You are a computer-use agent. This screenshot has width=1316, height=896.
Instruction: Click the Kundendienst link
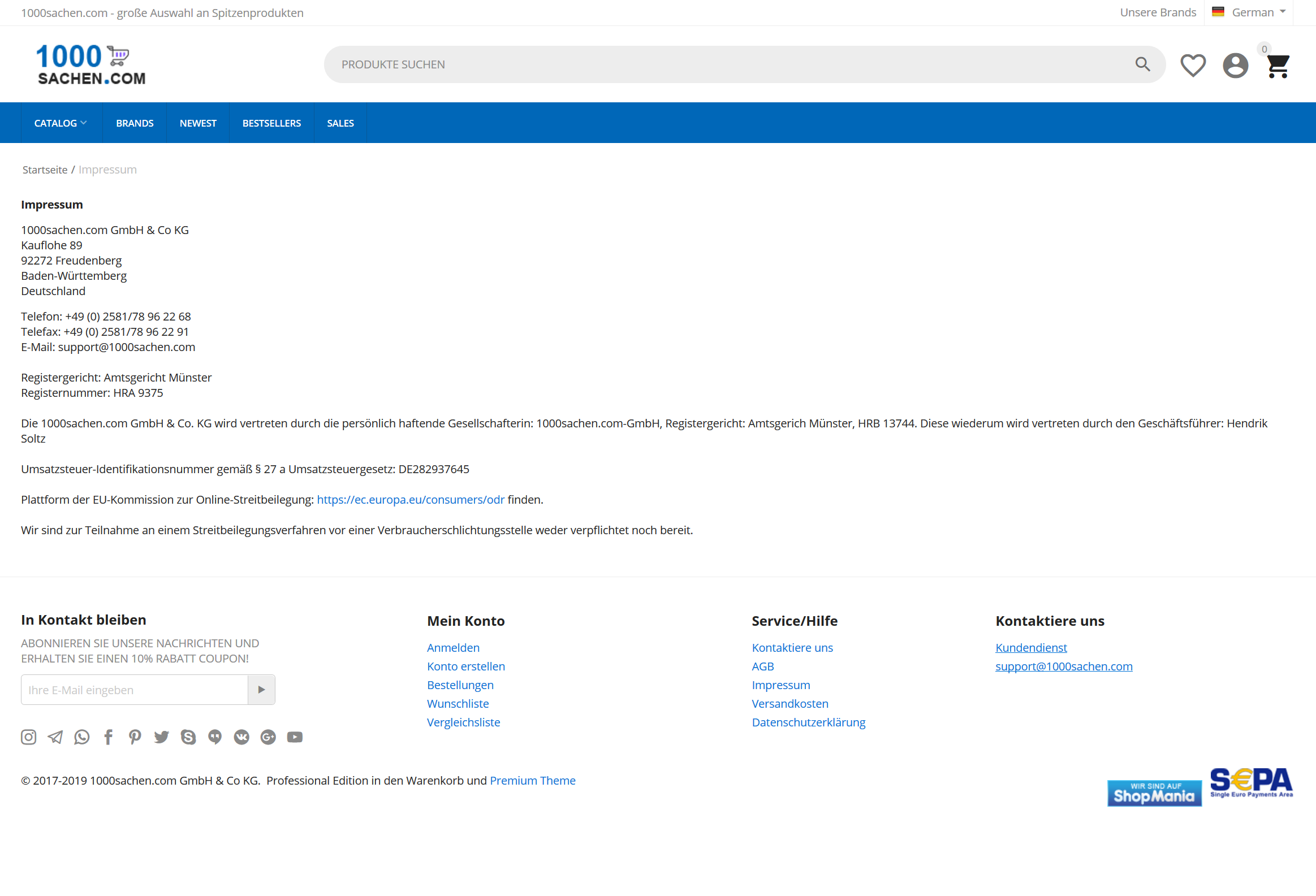pyautogui.click(x=1031, y=647)
